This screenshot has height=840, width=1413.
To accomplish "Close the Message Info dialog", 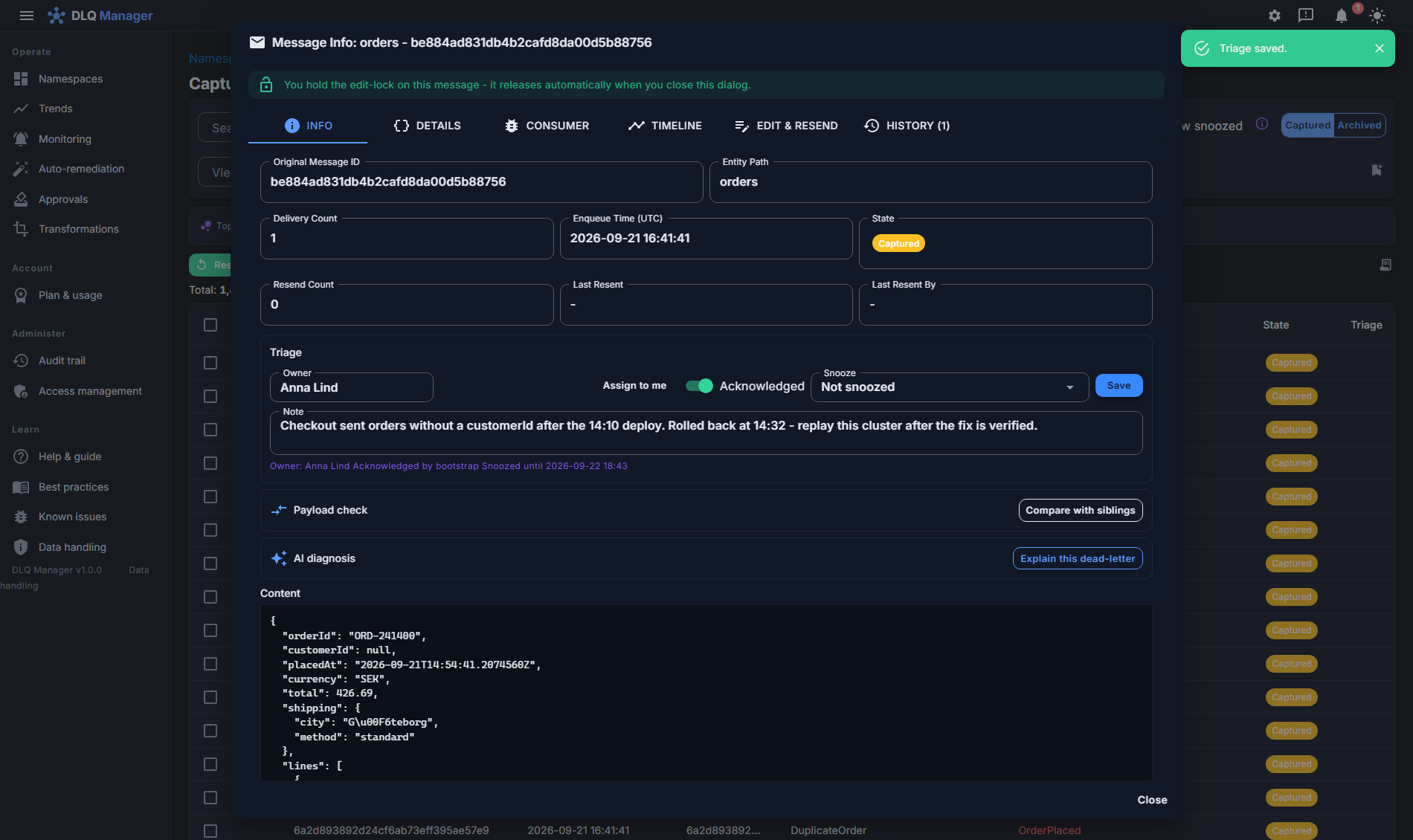I will 1152,800.
